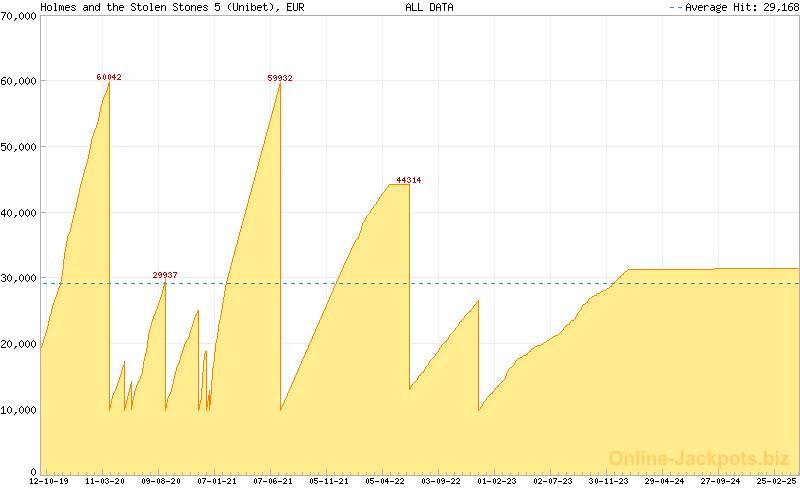Viewport: 800px width, 490px height.
Task: Click the 25-02-25 date on x-axis
Action: coord(776,482)
